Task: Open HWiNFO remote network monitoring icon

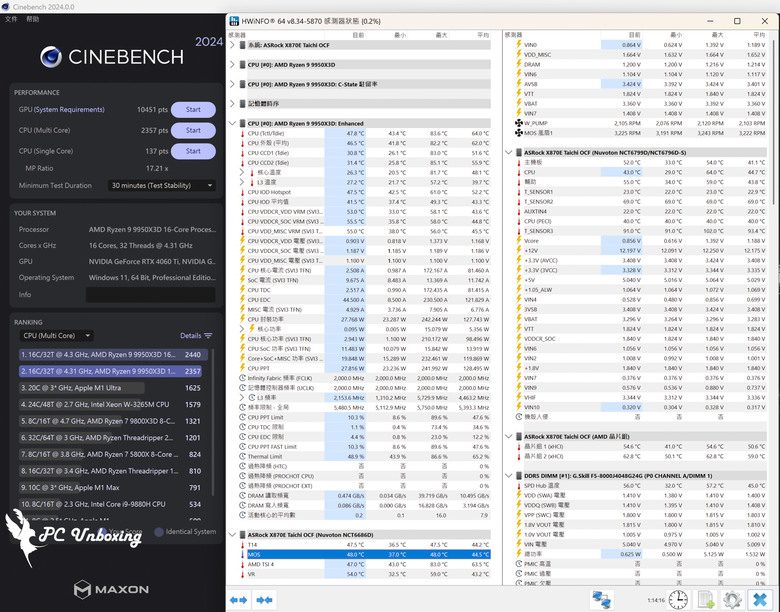Action: (x=602, y=600)
